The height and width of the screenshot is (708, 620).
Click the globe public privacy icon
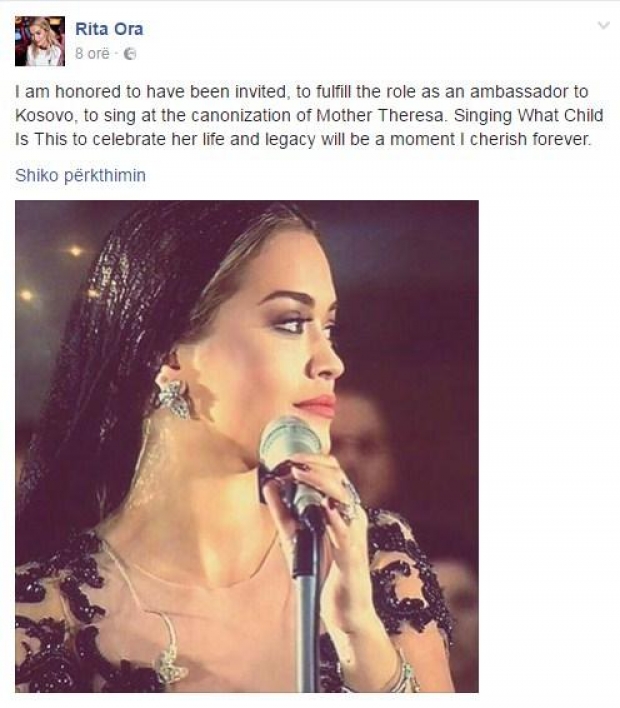point(130,54)
